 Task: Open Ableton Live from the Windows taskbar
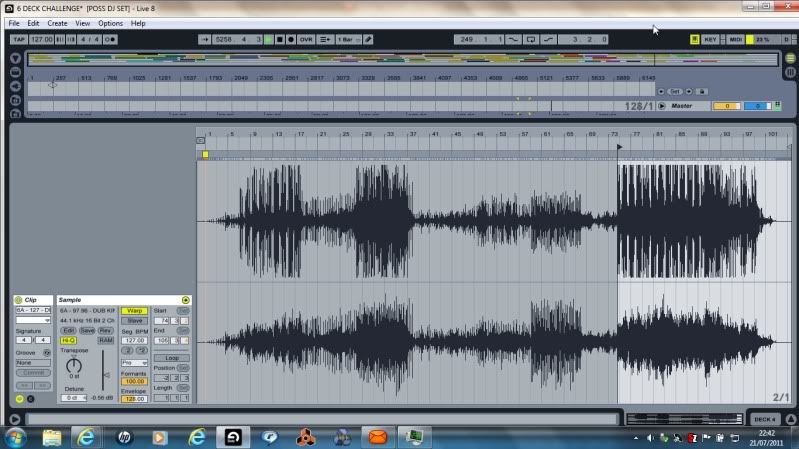[x=233, y=437]
